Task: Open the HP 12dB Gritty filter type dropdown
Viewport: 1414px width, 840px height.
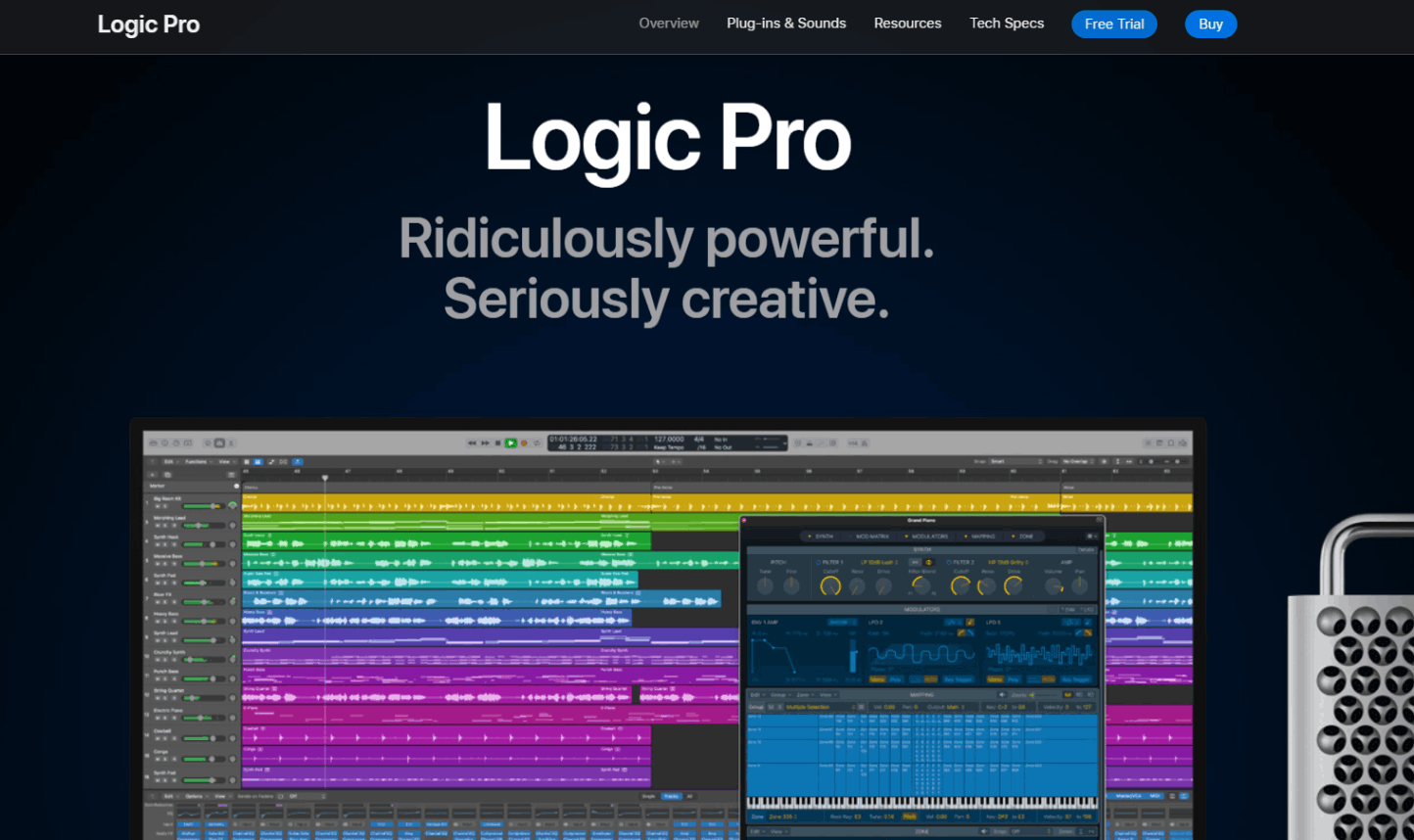Action: 1007,562
